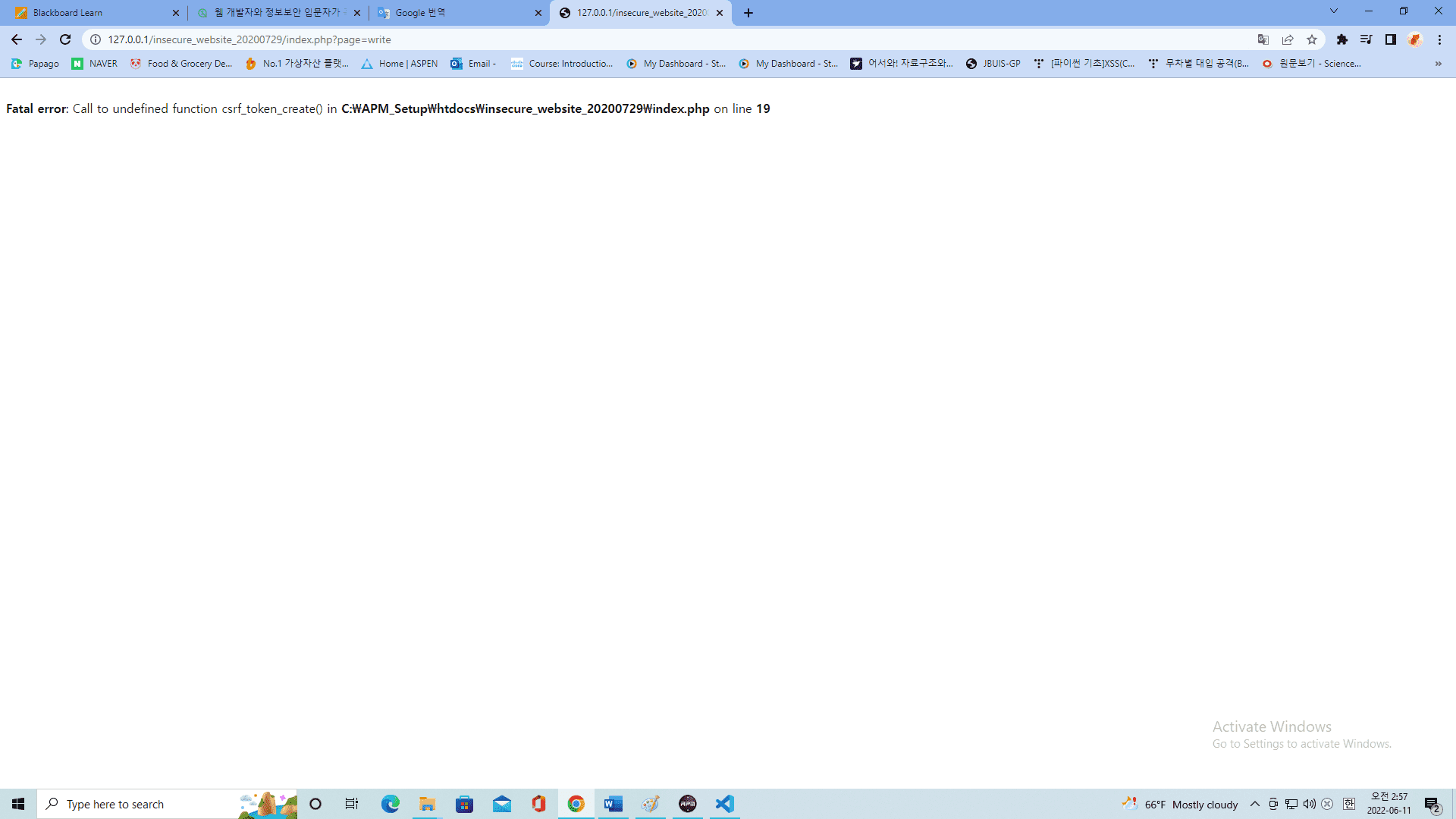Show hidden bookmarks overflow chevron
Image resolution: width=1456 pixels, height=819 pixels.
(1438, 64)
